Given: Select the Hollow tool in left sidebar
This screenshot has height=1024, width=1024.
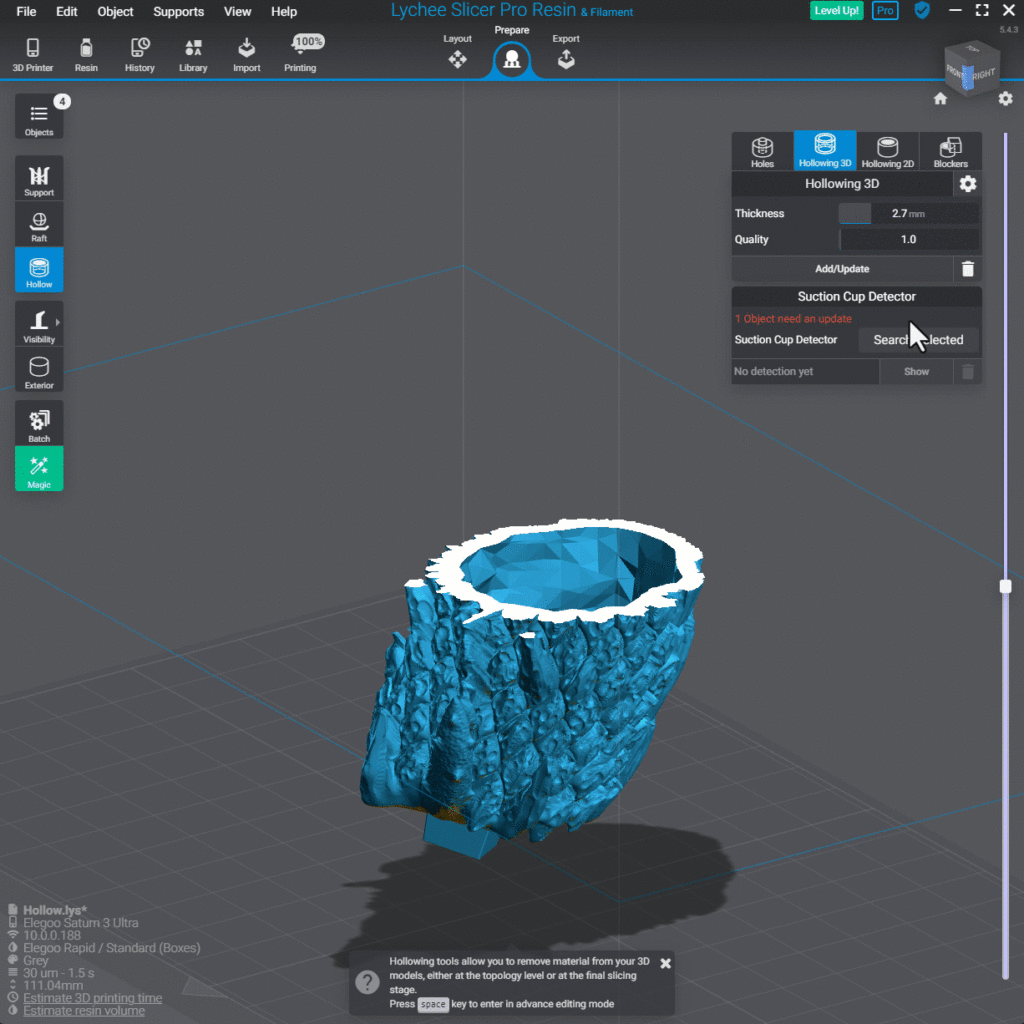Looking at the screenshot, I should pyautogui.click(x=39, y=269).
